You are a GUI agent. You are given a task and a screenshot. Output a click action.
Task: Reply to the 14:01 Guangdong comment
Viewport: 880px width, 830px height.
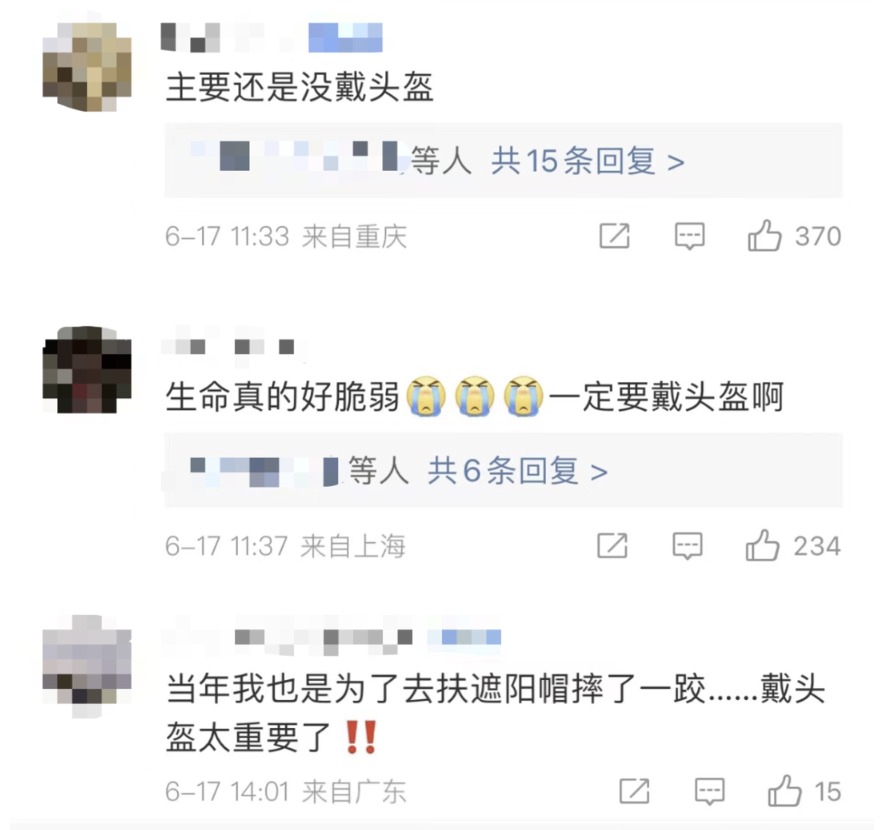(709, 791)
